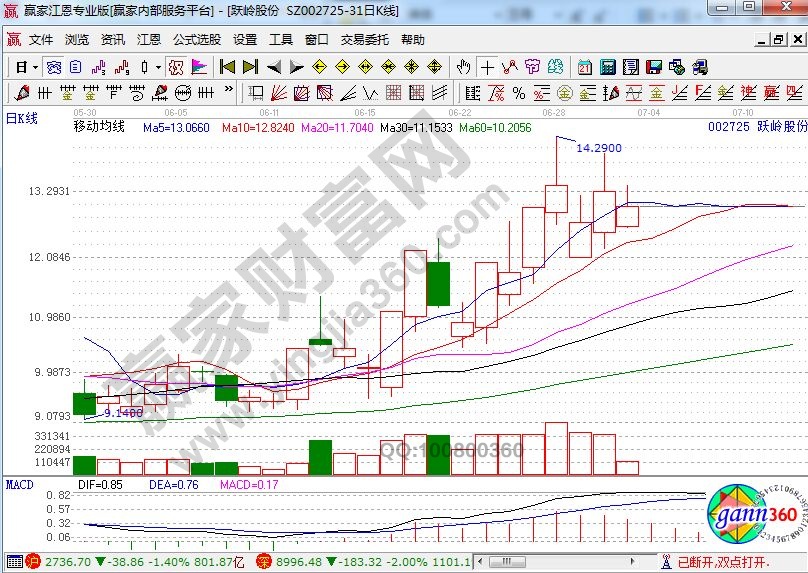
Task: Click the calendar icon showing 21
Action: click(585, 67)
